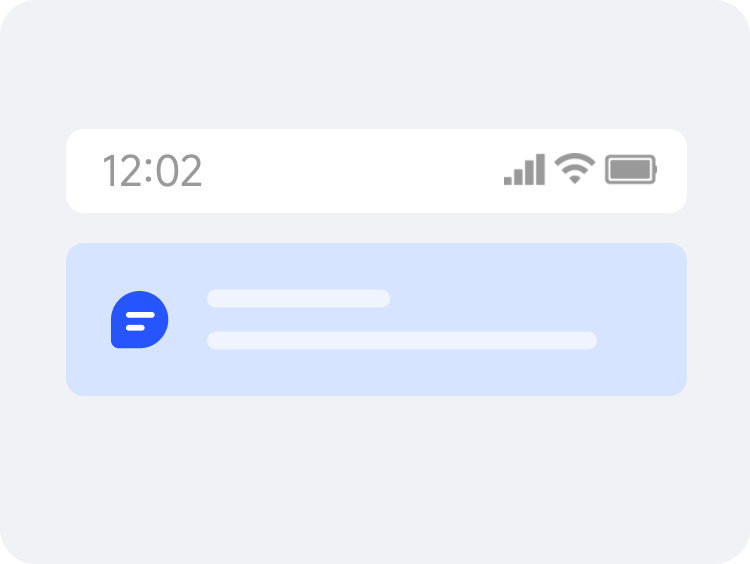Tap the top white line in chat icon
This screenshot has height=564, width=750.
point(140,315)
